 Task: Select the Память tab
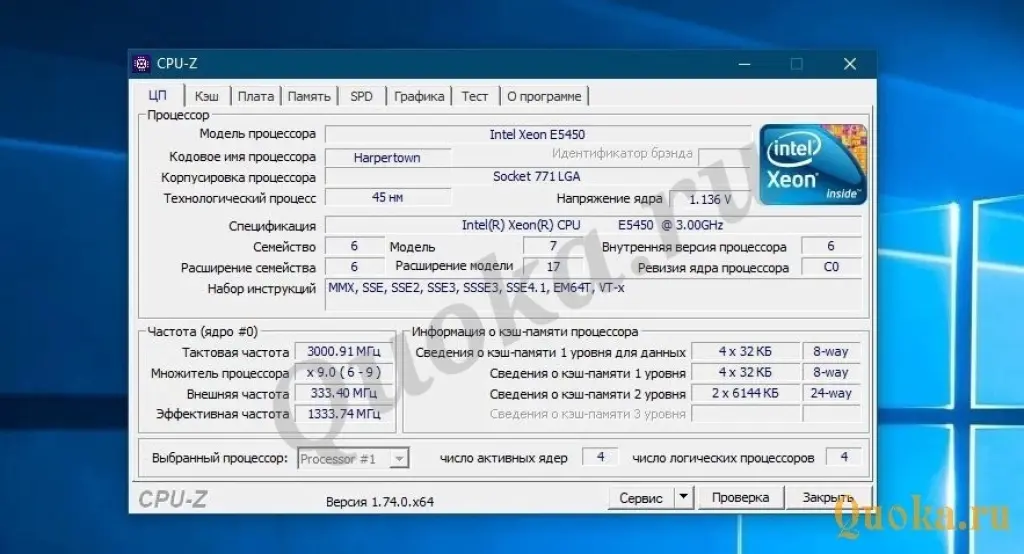[309, 96]
